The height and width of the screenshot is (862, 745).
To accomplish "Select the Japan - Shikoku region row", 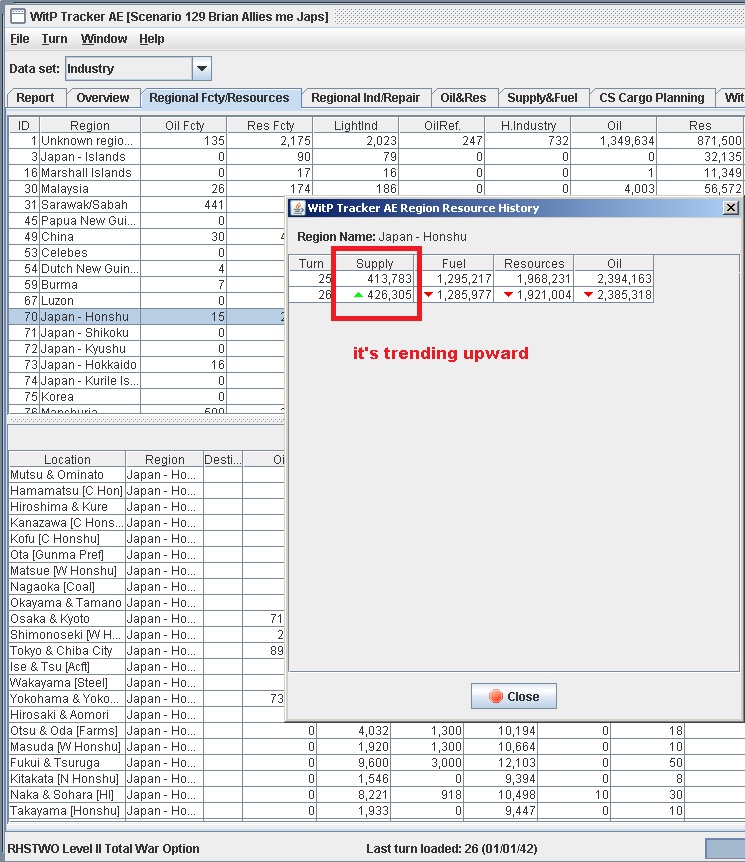I will (x=147, y=333).
